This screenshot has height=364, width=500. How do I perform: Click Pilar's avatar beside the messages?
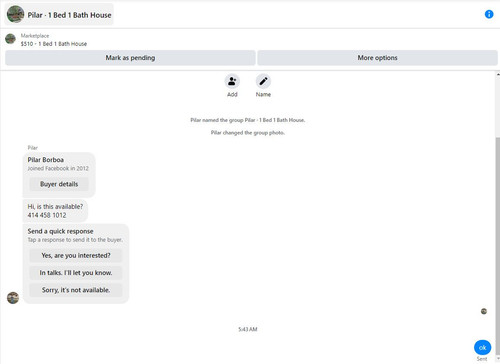coord(13,298)
